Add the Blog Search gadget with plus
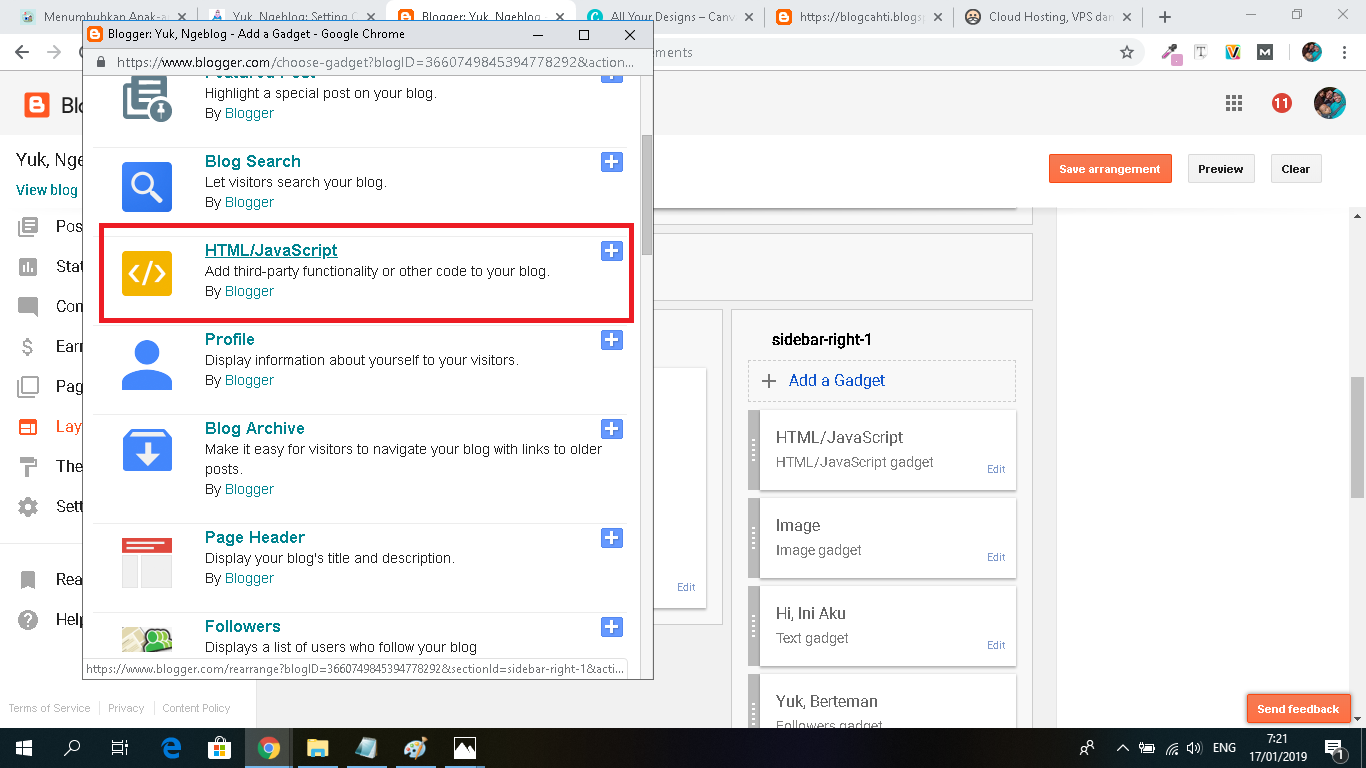The image size is (1366, 768). [612, 162]
